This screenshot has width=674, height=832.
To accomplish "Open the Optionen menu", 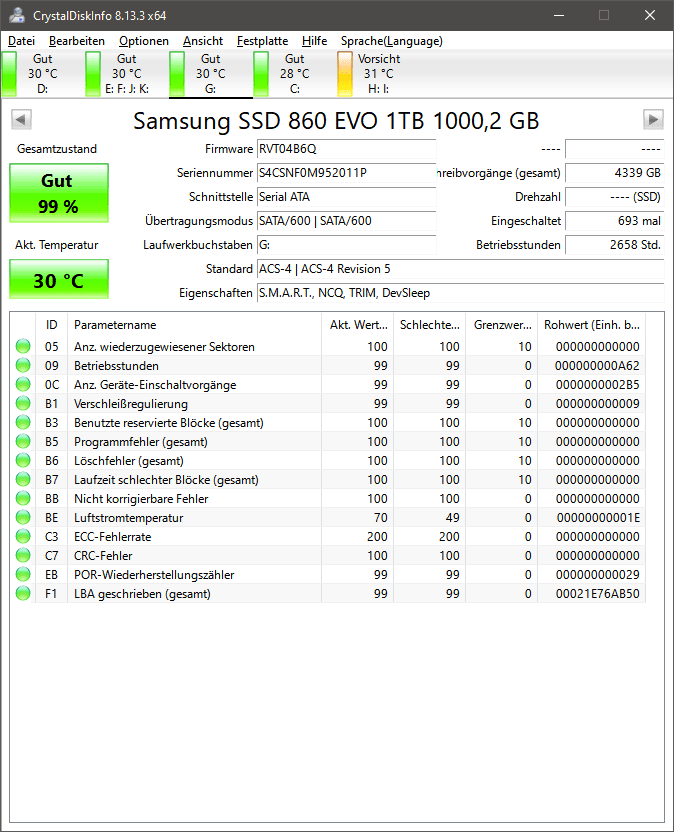I will [x=144, y=41].
